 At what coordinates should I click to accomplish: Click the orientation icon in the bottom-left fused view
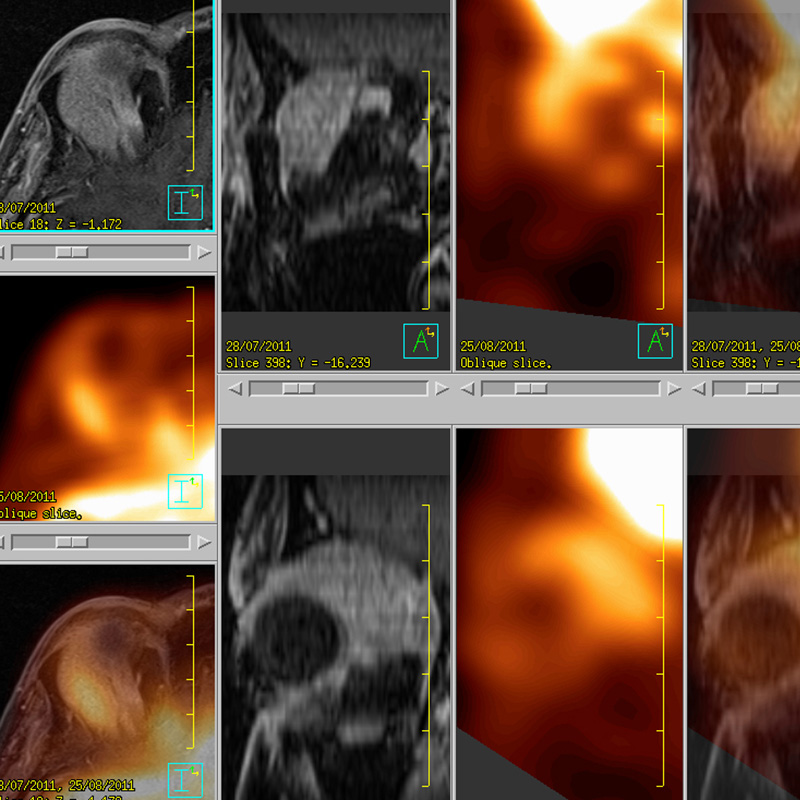(x=185, y=780)
